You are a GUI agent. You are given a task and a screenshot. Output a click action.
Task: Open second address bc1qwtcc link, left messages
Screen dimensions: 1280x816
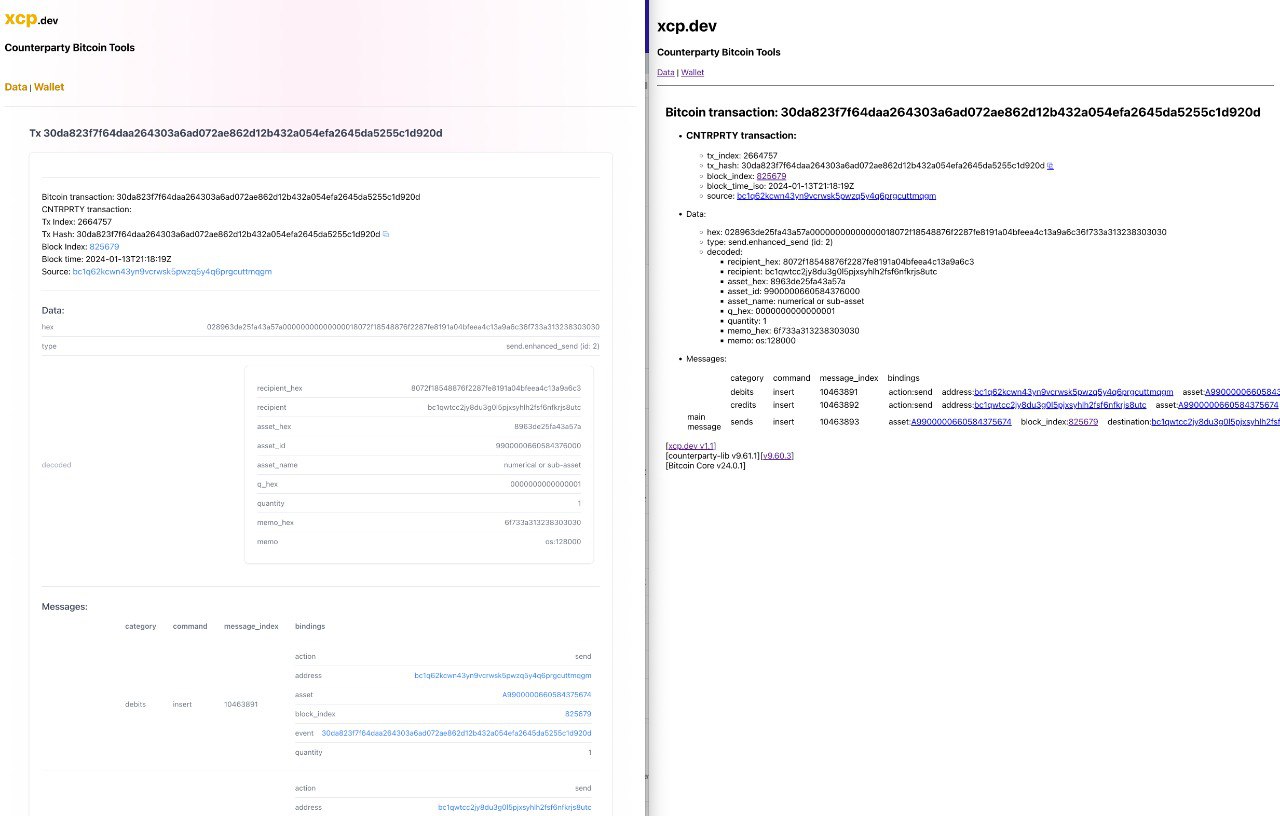(514, 807)
